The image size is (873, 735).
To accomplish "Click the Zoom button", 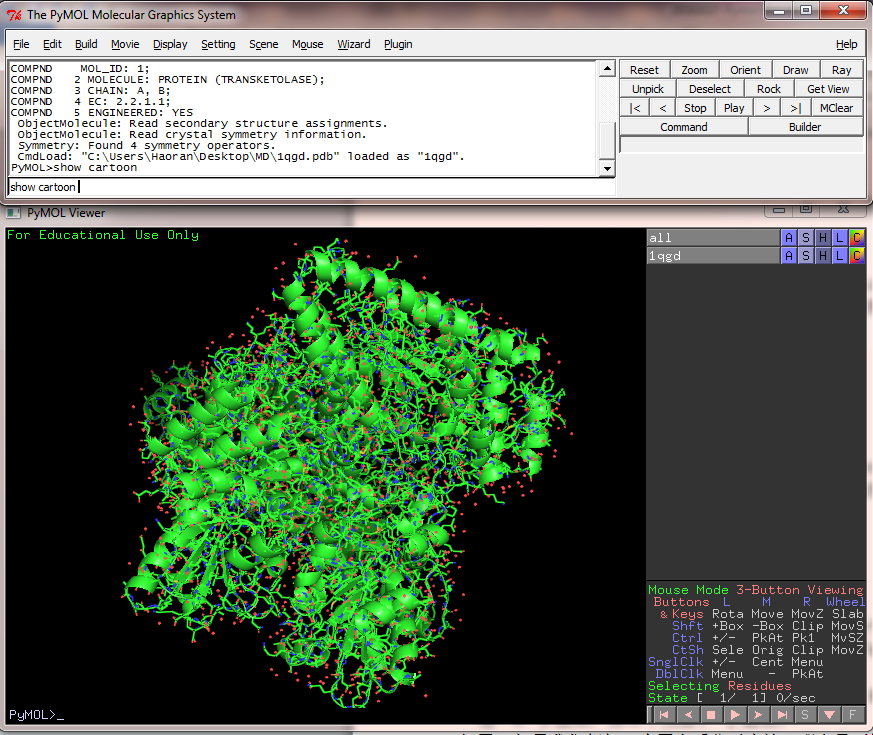I will pyautogui.click(x=694, y=70).
